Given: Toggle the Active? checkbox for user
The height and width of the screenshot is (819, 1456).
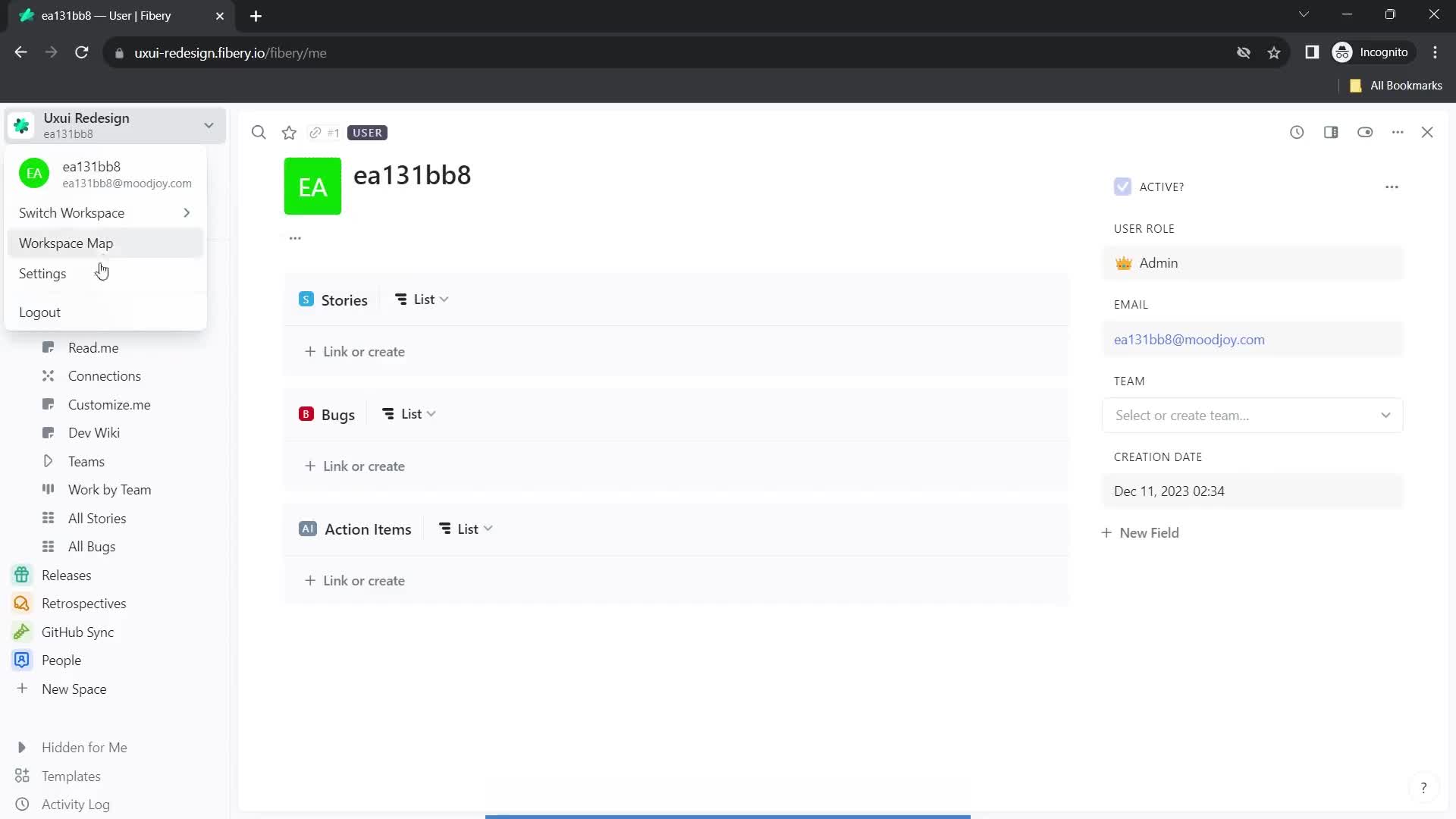Looking at the screenshot, I should point(1122,187).
